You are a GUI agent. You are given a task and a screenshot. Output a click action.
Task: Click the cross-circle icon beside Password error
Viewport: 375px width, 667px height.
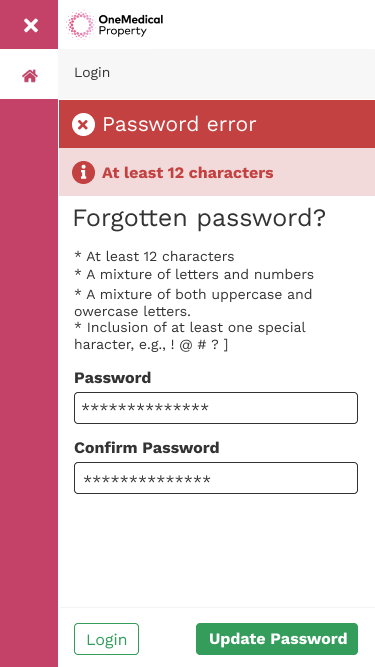pos(83,125)
